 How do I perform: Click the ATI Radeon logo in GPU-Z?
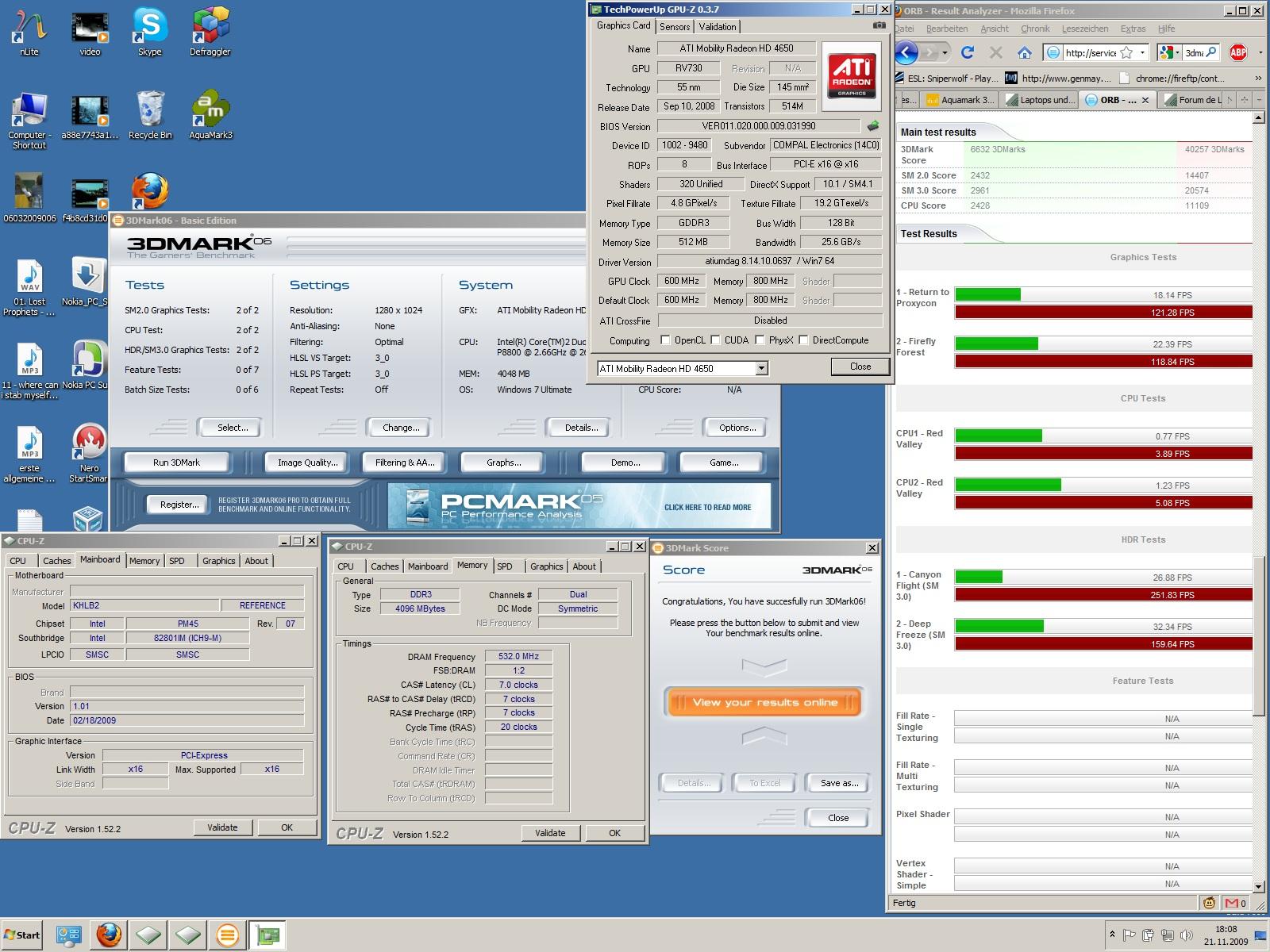click(852, 76)
